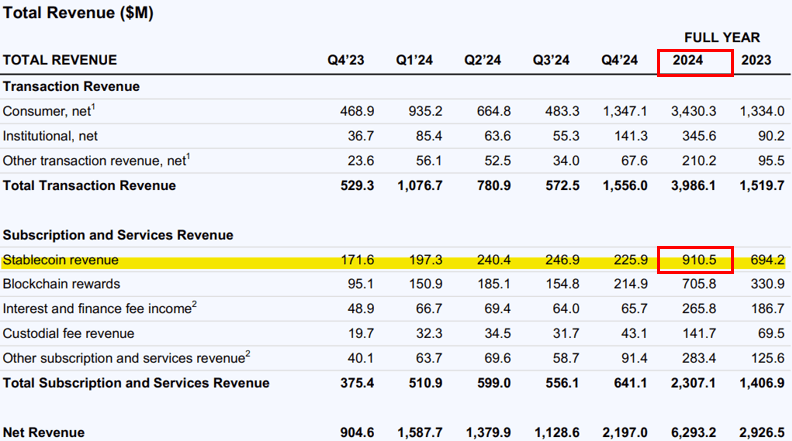Select the Consumer, net row label
Viewport: 792px width, 441px height.
point(44,111)
